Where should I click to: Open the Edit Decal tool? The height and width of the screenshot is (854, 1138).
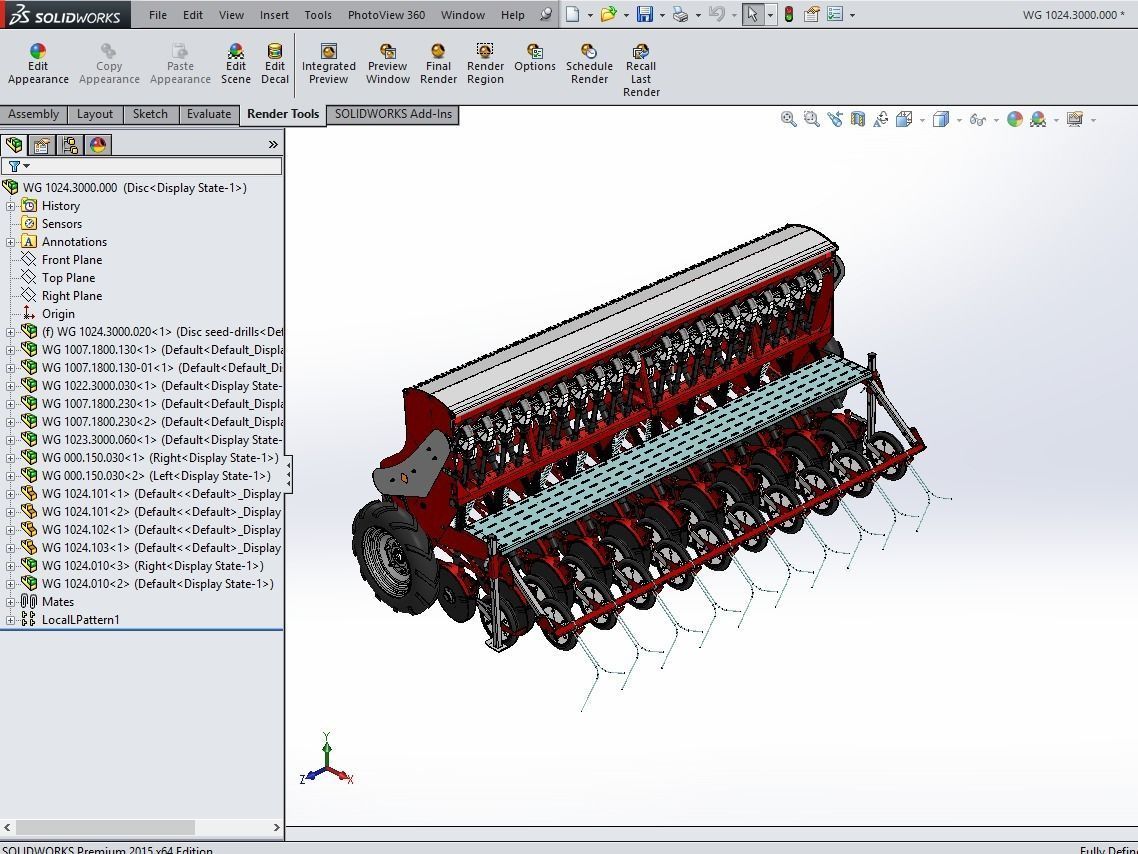[274, 64]
